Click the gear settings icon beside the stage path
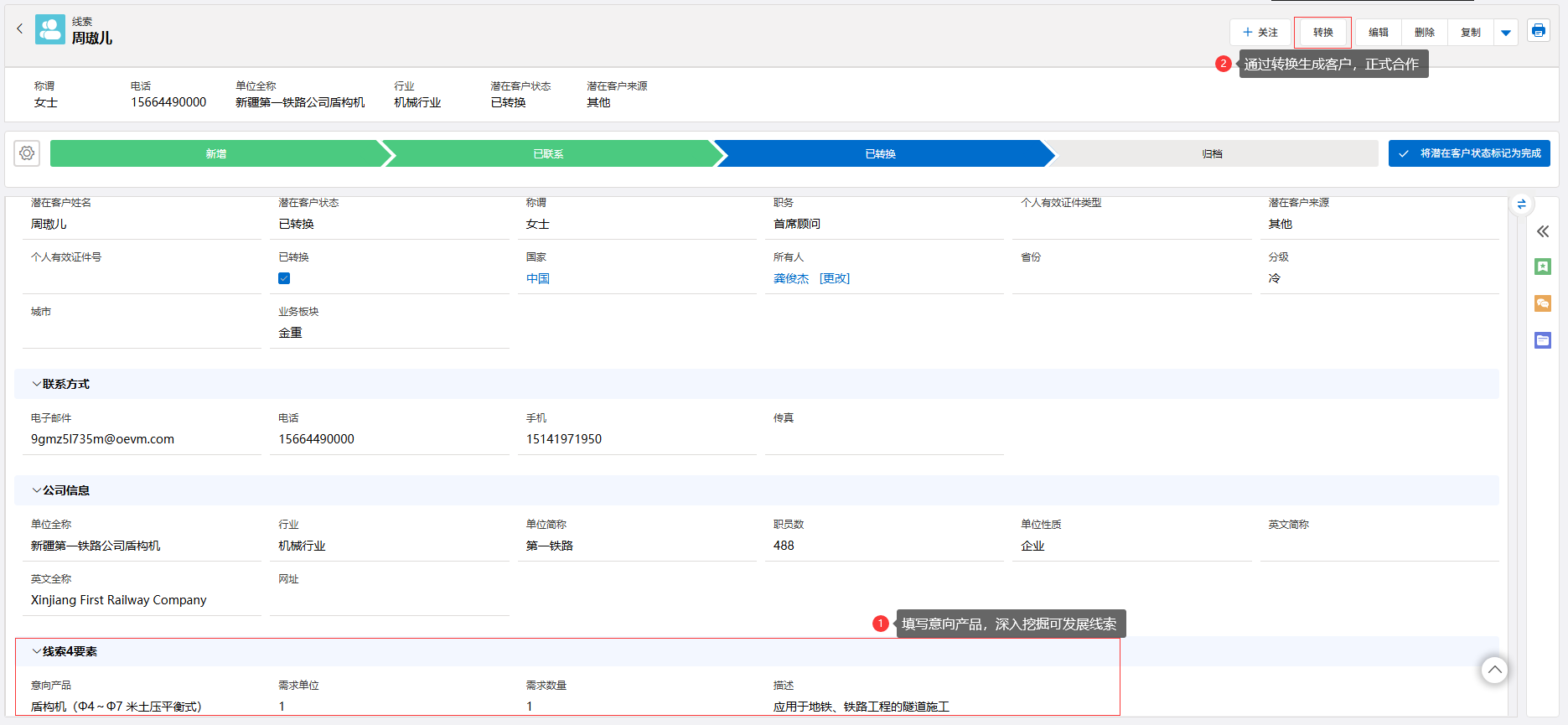 [27, 153]
